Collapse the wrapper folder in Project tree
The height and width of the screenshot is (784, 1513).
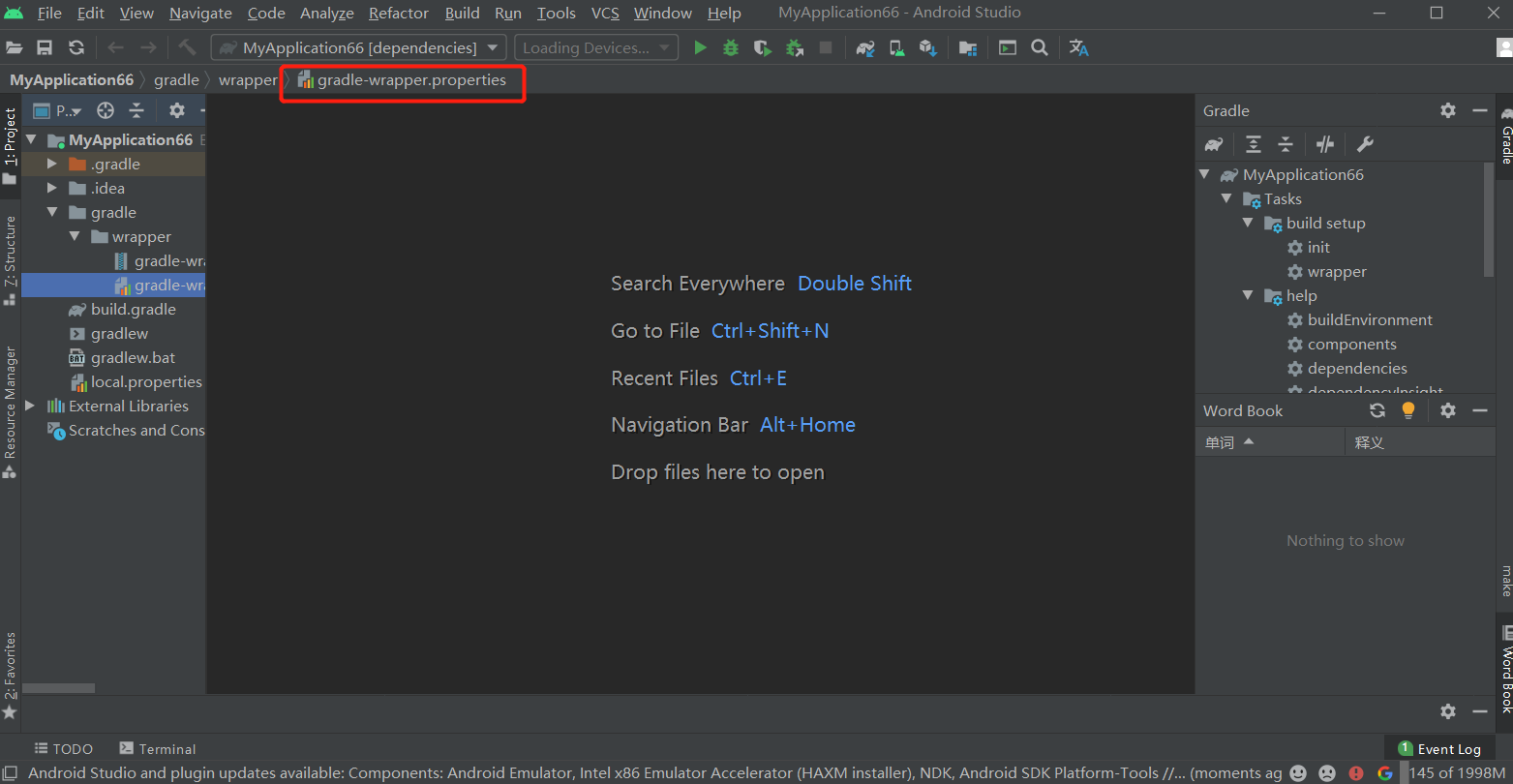pos(75,237)
